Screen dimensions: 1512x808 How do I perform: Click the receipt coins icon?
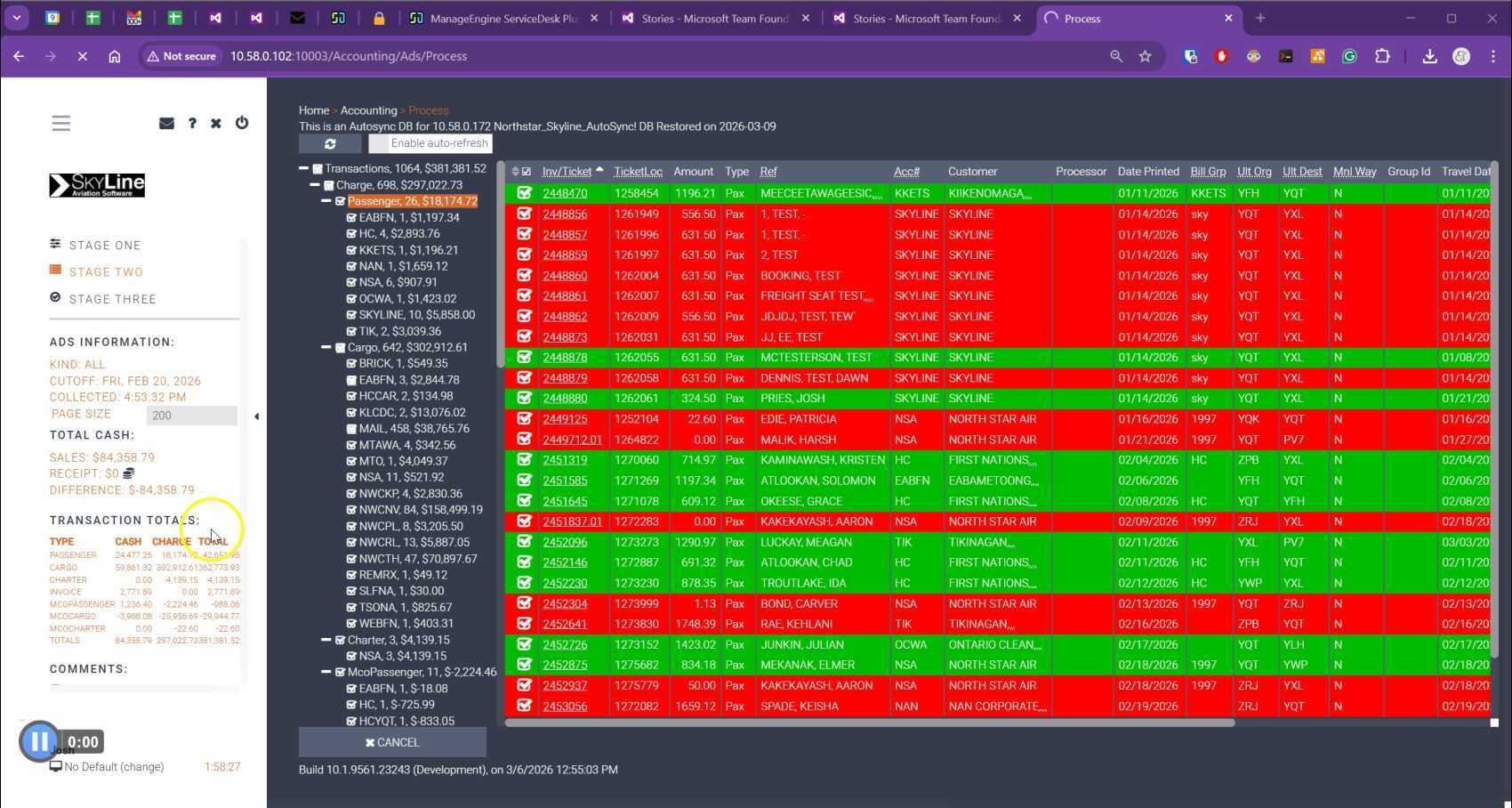pyautogui.click(x=128, y=473)
